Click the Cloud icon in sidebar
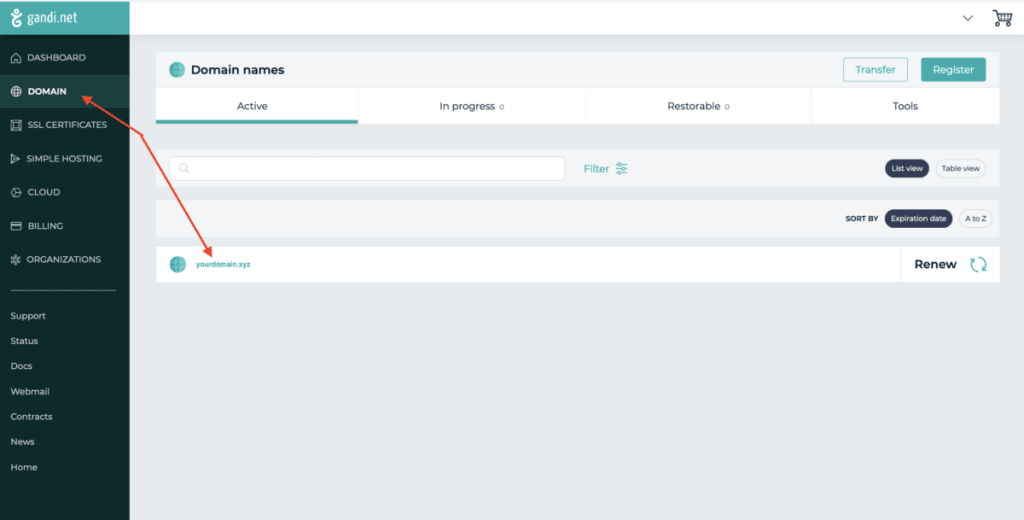The height and width of the screenshot is (520, 1024). point(16,193)
